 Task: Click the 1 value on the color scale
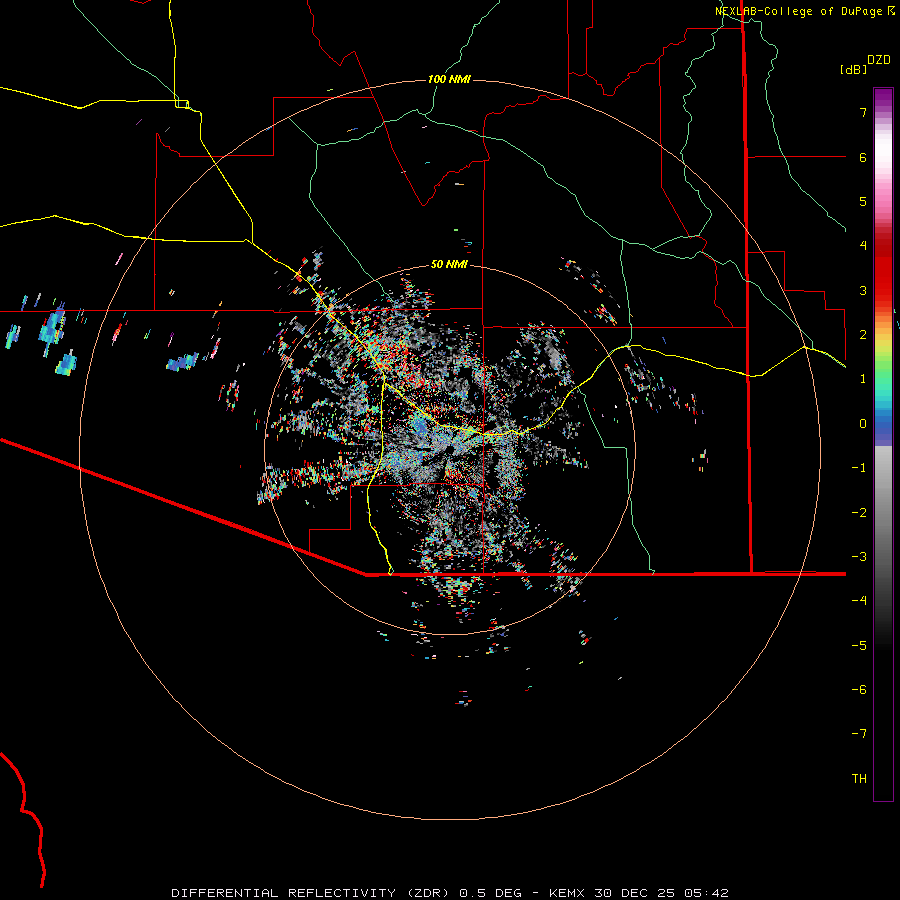click(863, 379)
